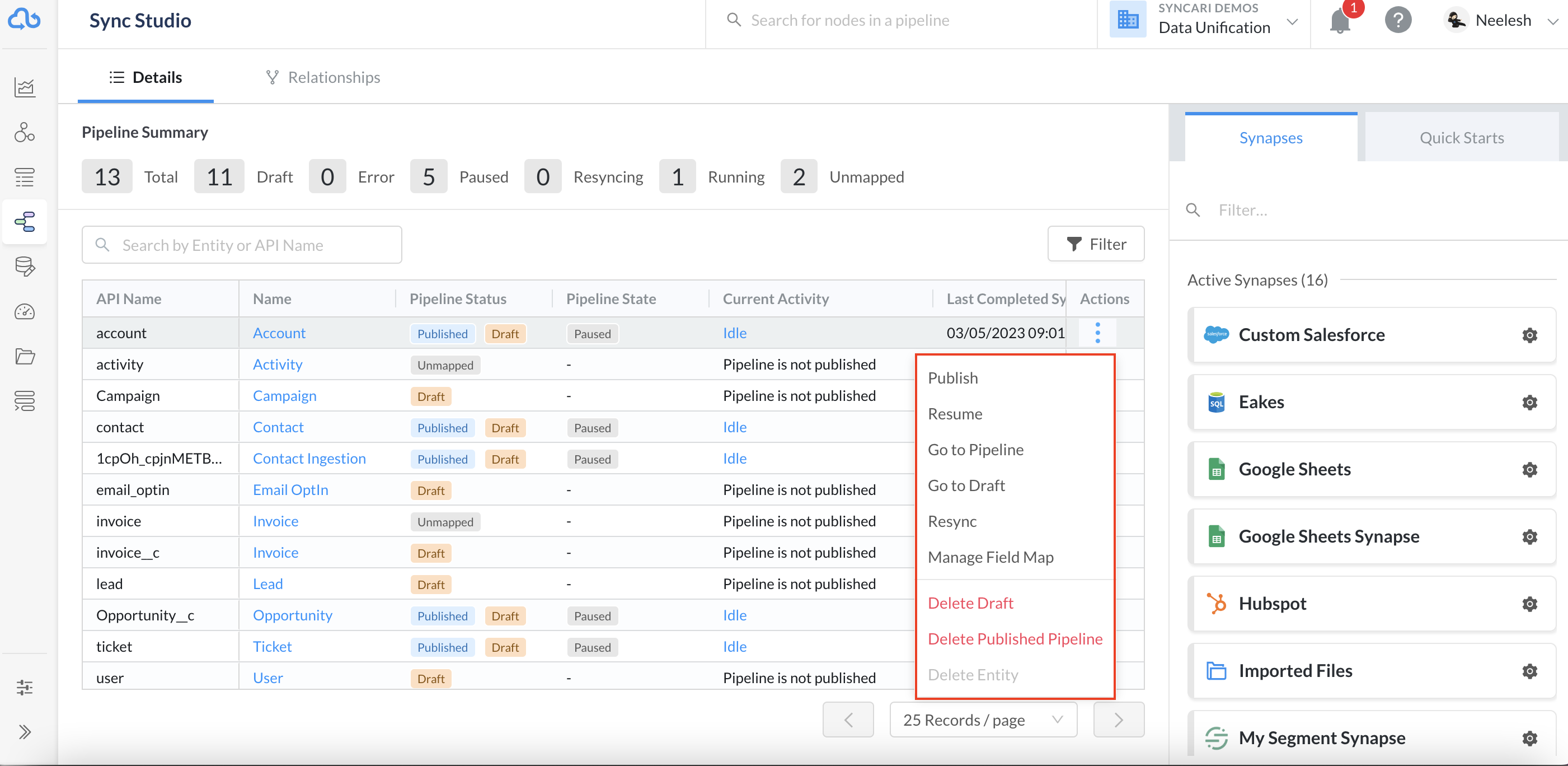Click Idle activity link for ticket row
Screen dimensions: 1568x766
pos(734,647)
